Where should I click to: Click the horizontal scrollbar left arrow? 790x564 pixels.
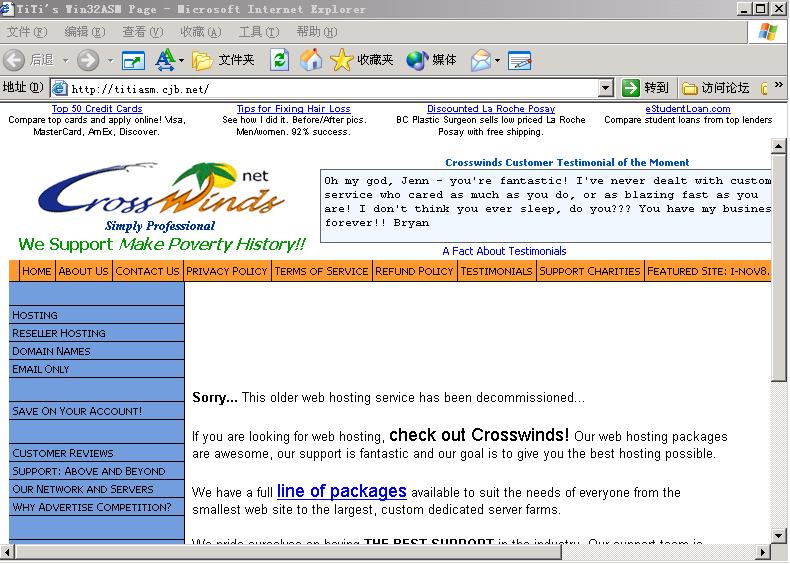coord(7,552)
